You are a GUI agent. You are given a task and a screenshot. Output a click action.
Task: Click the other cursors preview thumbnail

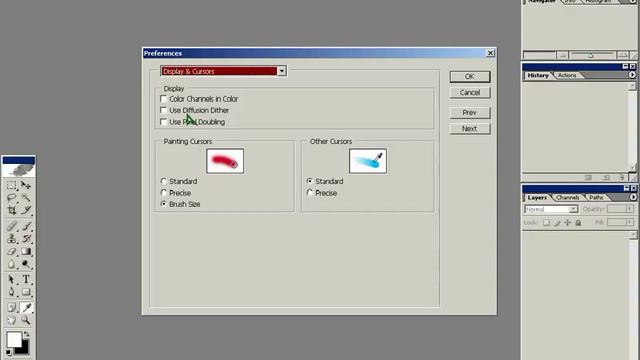368,161
